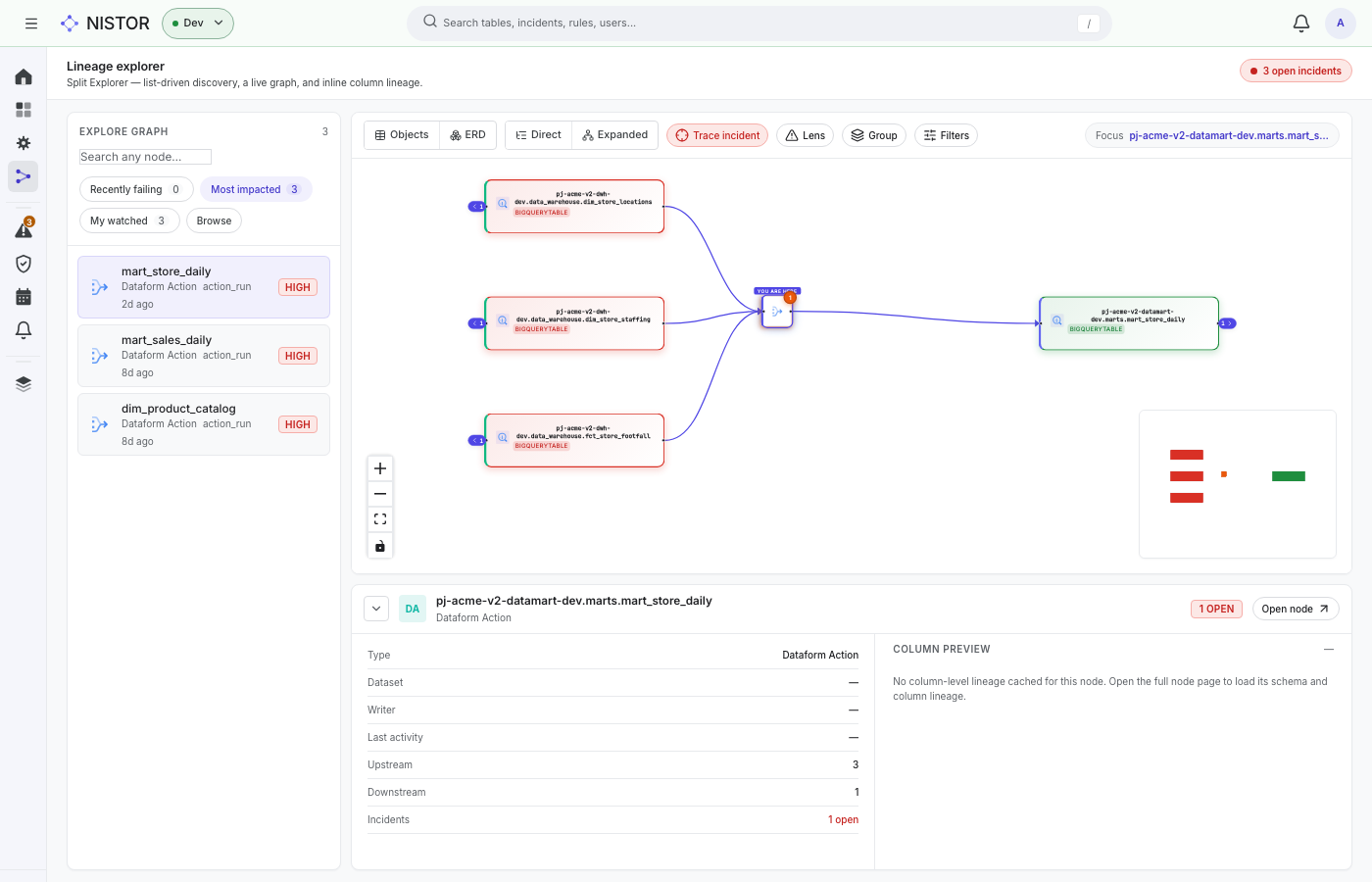
Task: Select the fct_store_footfall node
Action: click(x=574, y=440)
